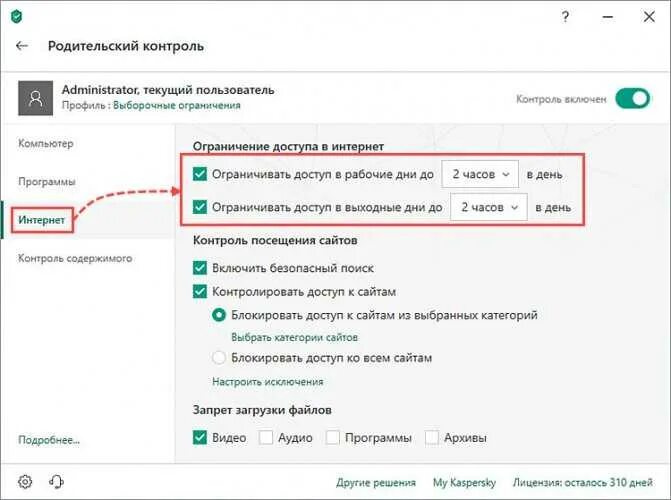Select Блокировать доступ к сайтам из выбранных категорий

[219, 315]
